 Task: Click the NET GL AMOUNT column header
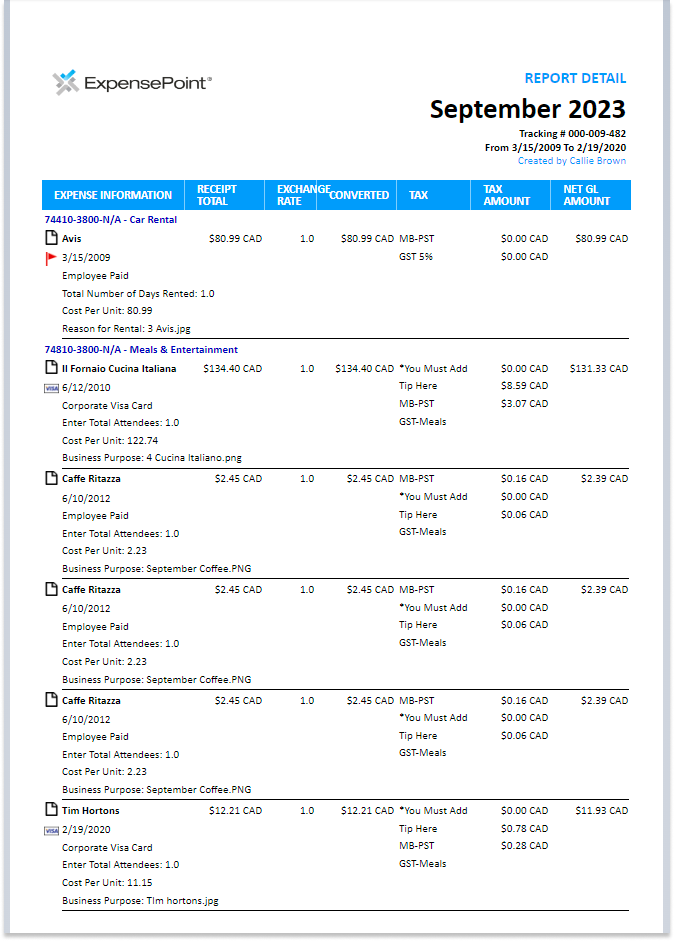point(586,195)
